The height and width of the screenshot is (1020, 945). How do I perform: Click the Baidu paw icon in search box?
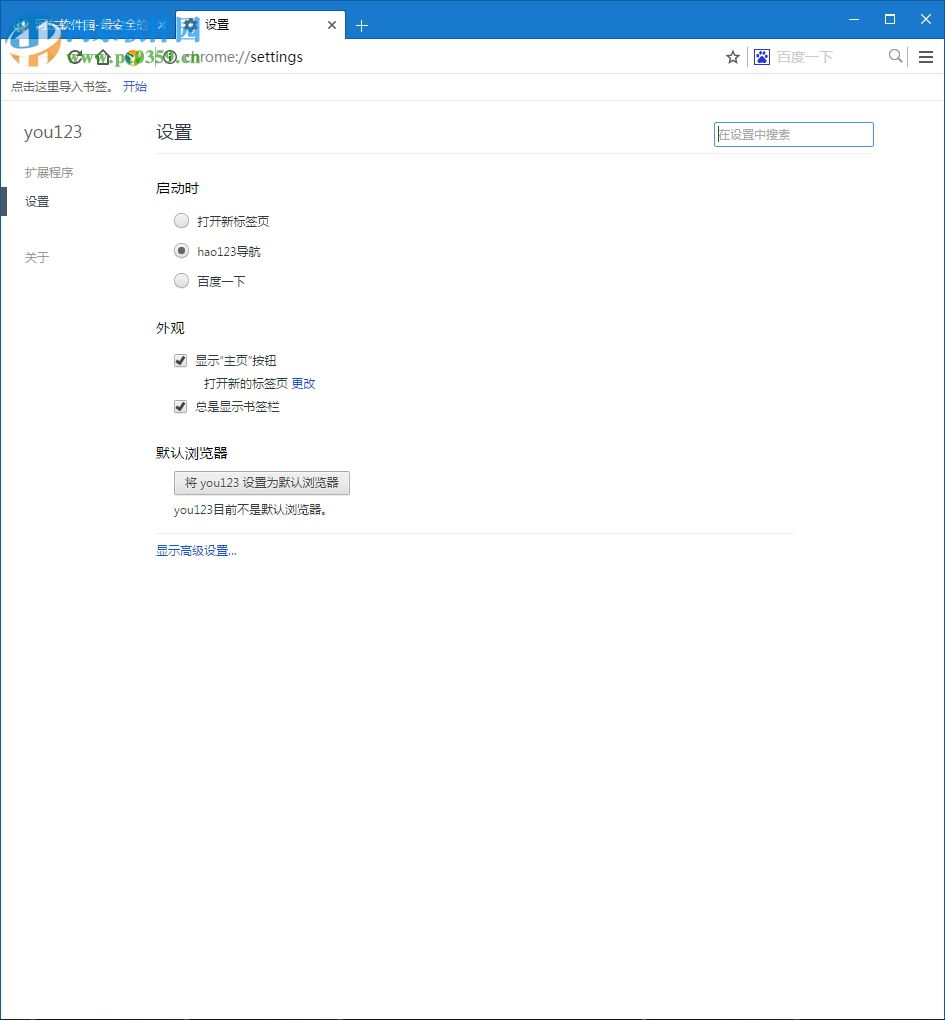[x=762, y=57]
